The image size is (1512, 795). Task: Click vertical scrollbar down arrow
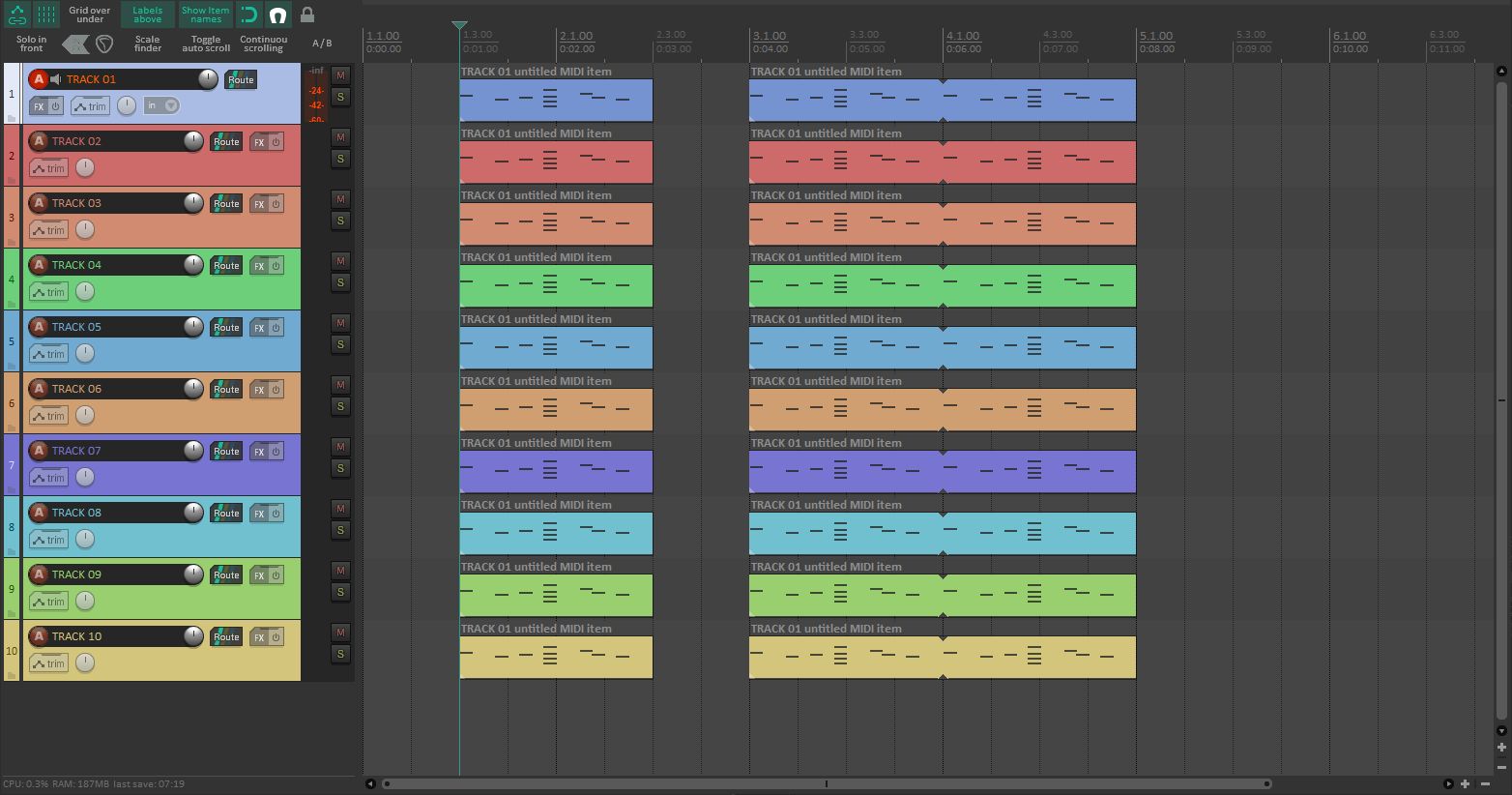click(x=1501, y=731)
